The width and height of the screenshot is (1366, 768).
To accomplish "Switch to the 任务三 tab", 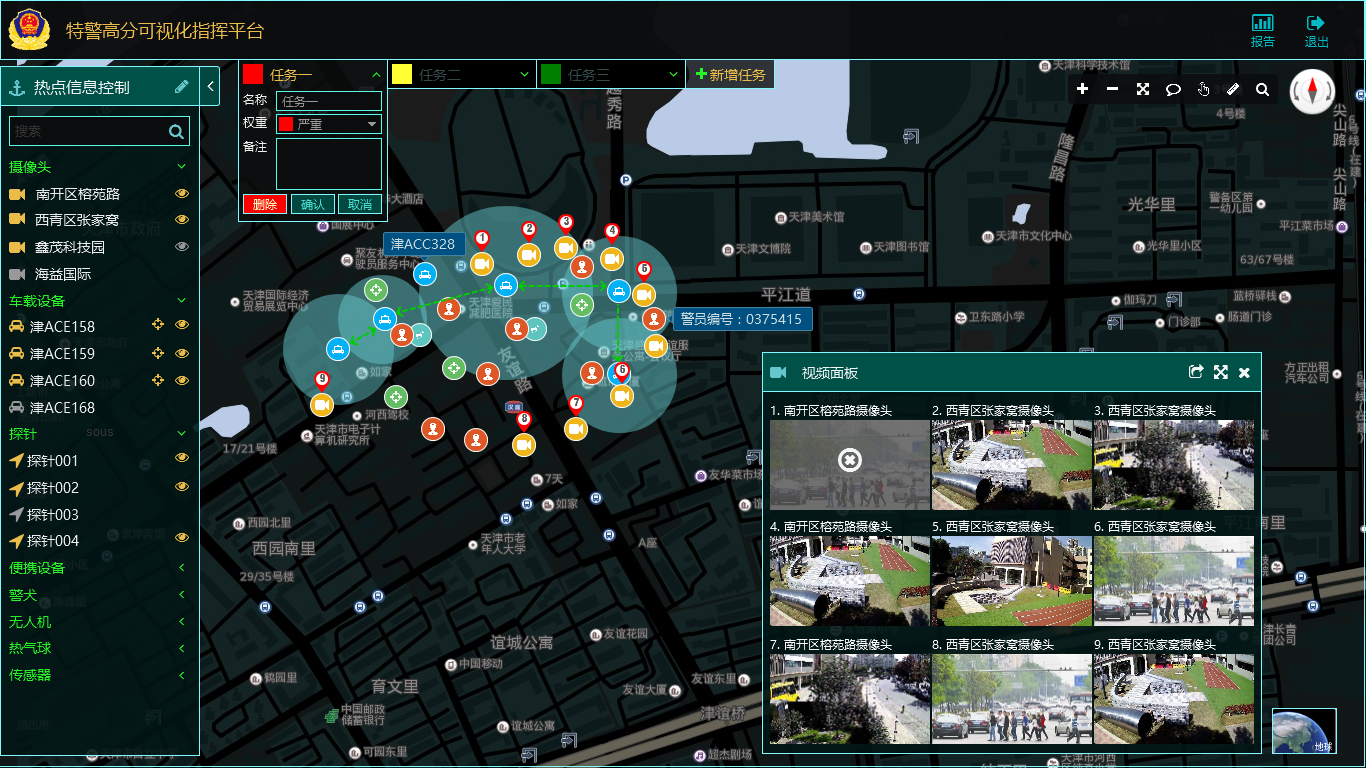I will pyautogui.click(x=610, y=74).
